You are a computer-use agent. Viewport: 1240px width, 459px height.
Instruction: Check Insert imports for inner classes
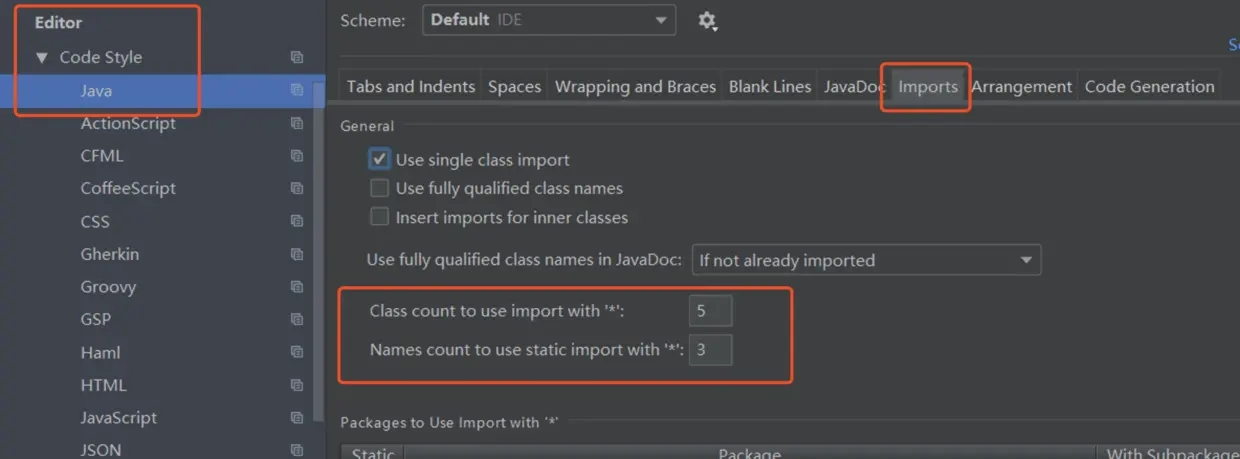[380, 217]
